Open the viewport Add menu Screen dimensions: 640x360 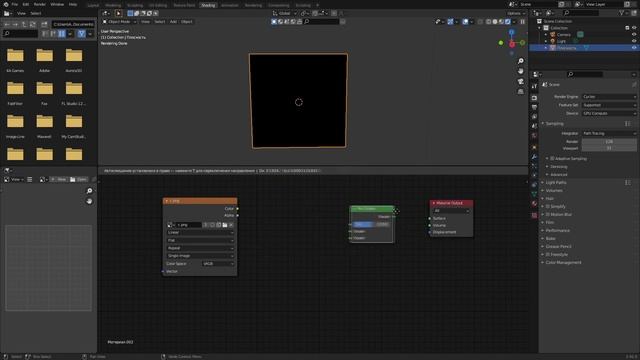173,22
